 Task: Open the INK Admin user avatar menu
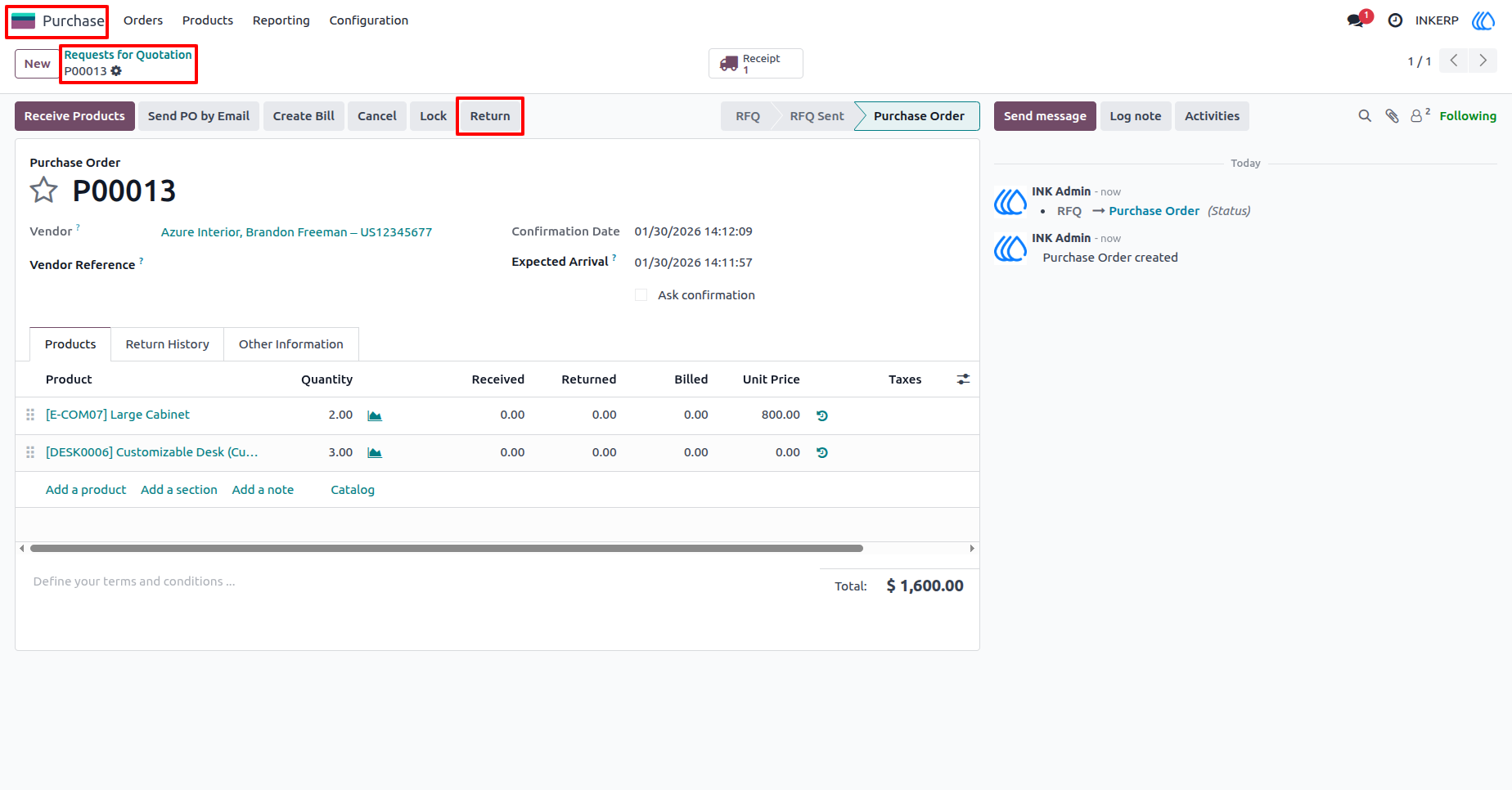tap(1483, 20)
